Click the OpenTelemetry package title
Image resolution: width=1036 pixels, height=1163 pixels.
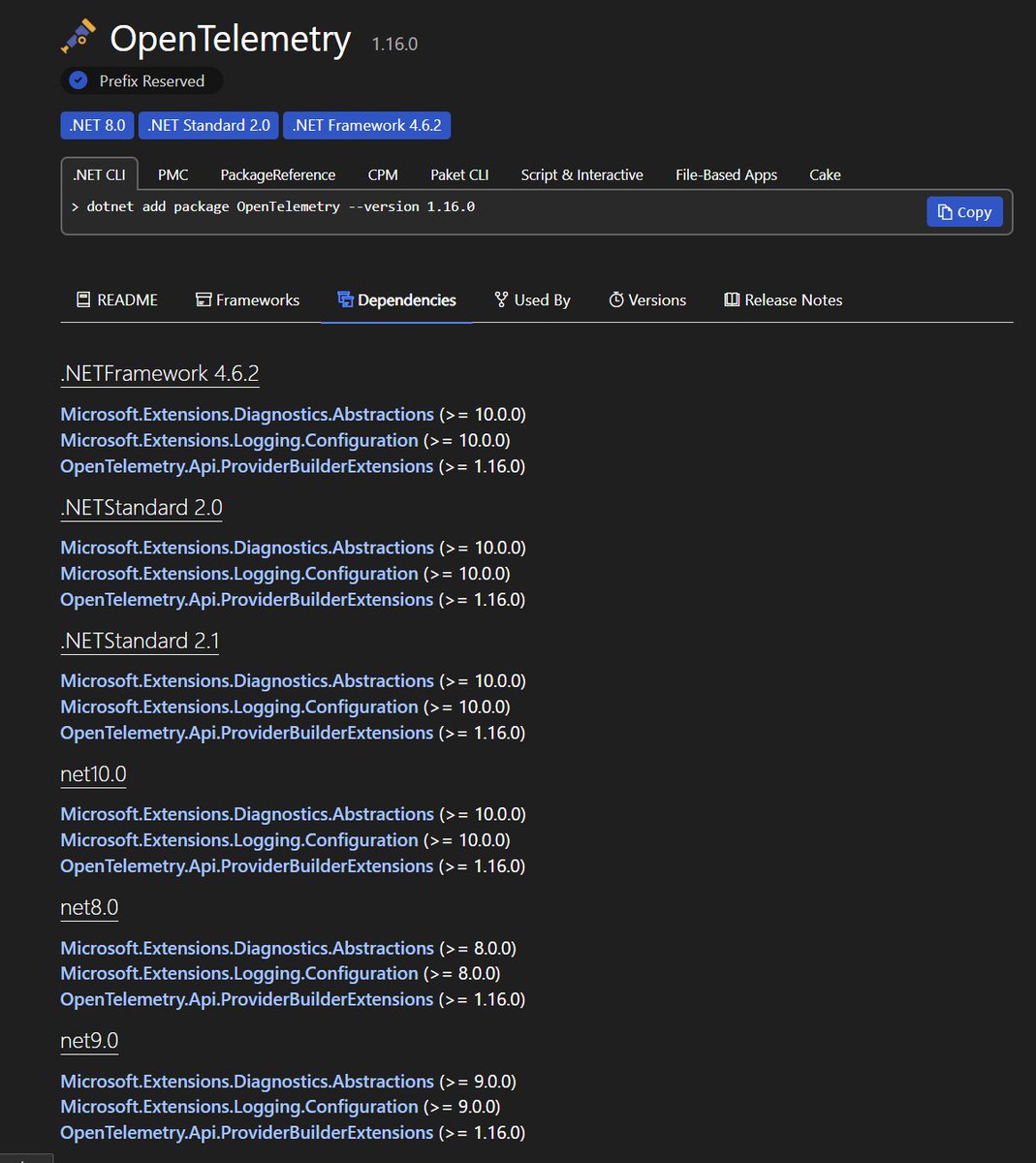tap(230, 39)
